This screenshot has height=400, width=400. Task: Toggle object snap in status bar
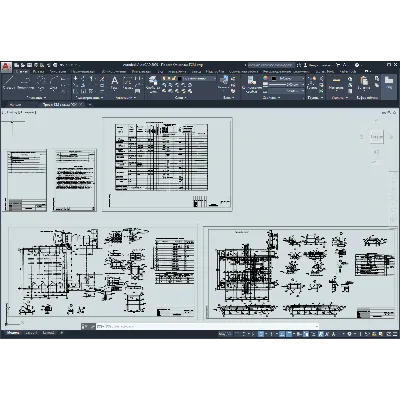click(x=288, y=334)
